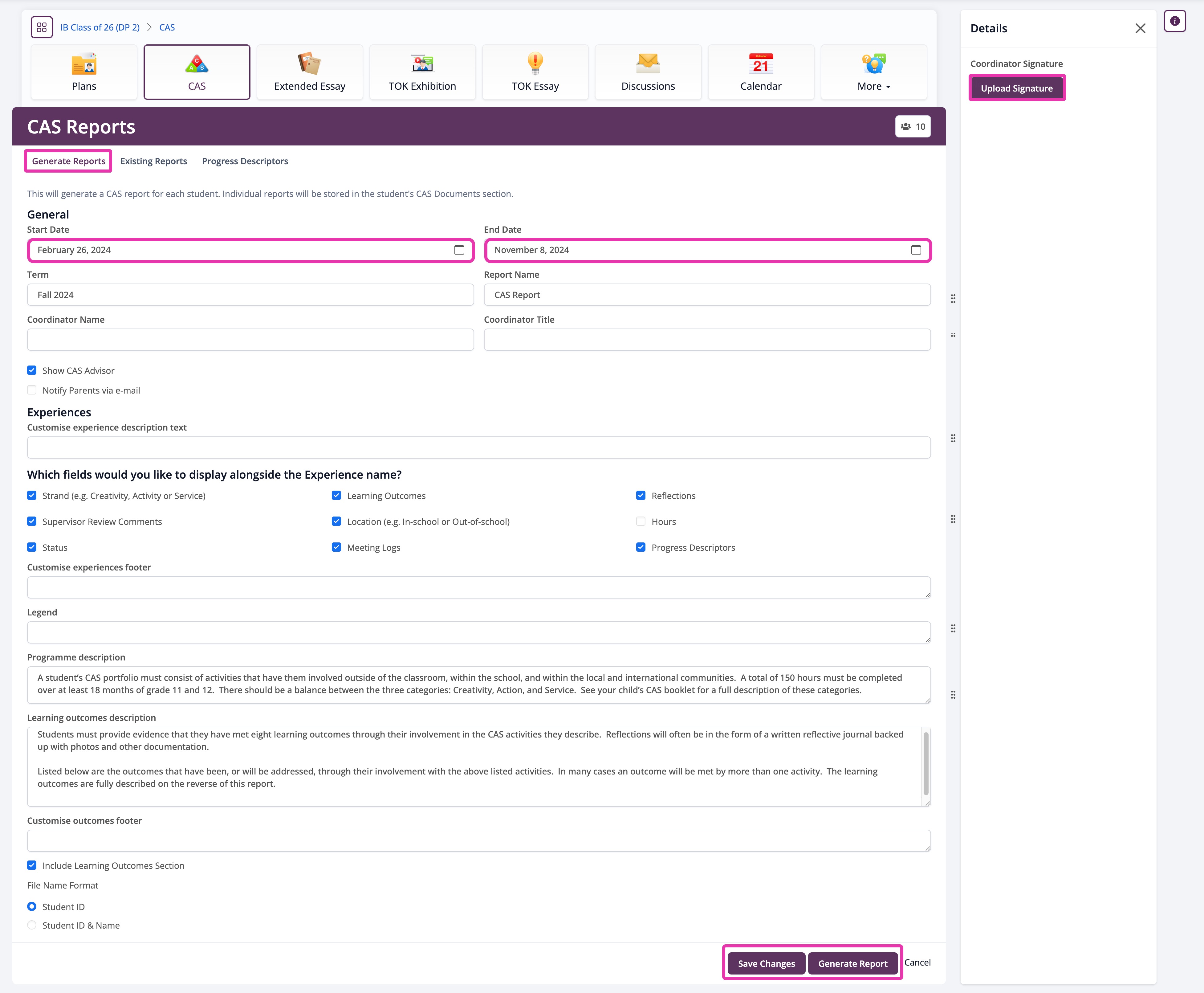The width and height of the screenshot is (1204, 993).
Task: Open the Progress Descriptors tab
Action: click(245, 161)
